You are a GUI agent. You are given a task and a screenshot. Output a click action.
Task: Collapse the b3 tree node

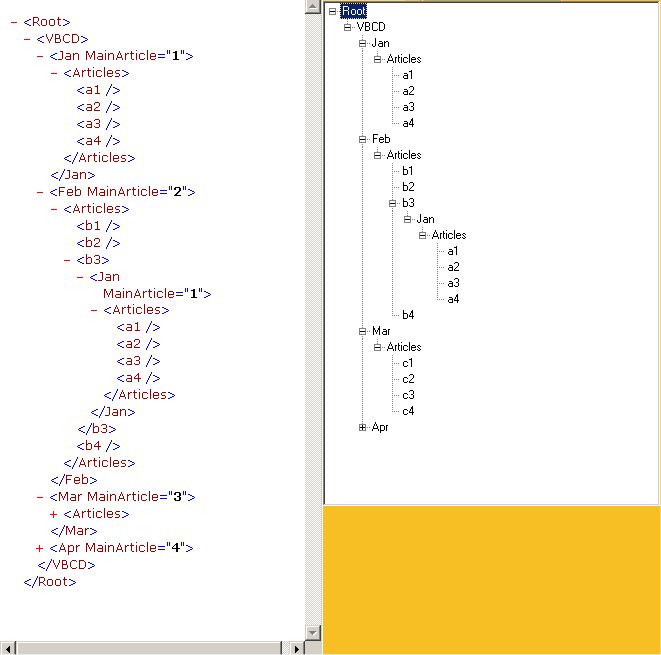(392, 204)
